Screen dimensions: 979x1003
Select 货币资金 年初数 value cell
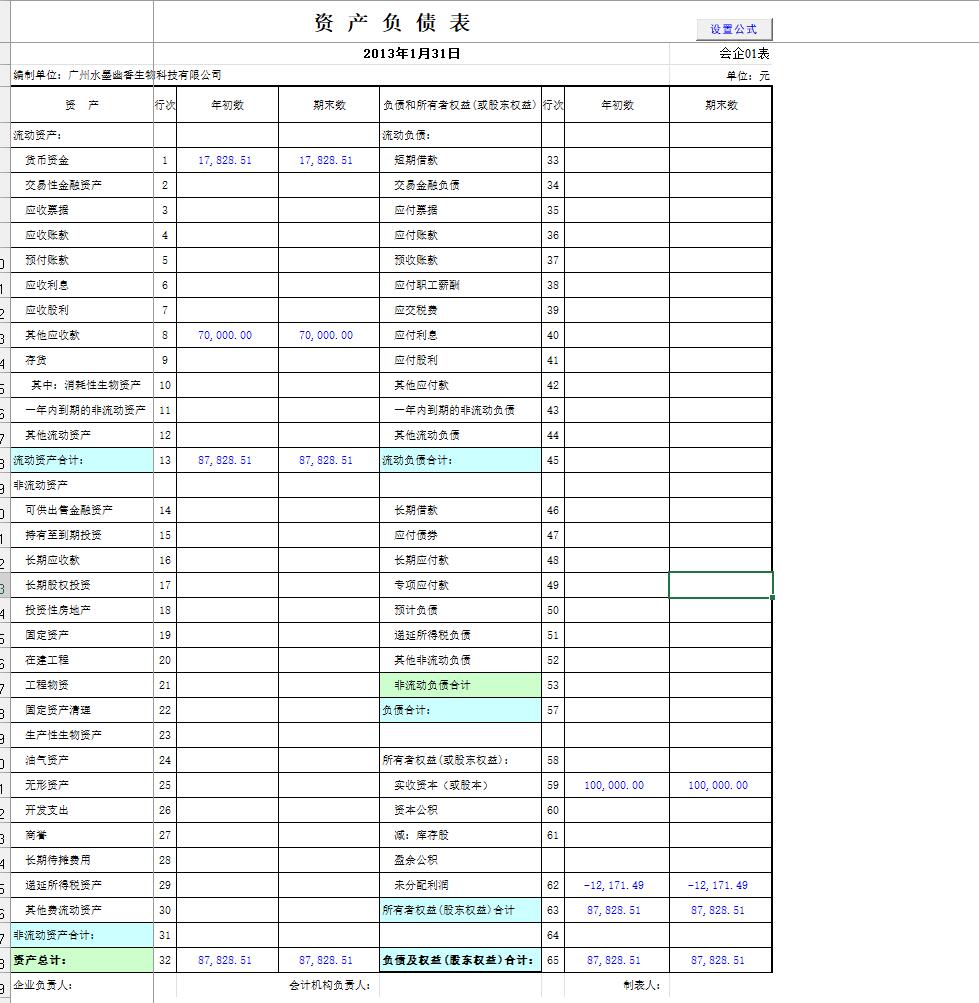226,160
